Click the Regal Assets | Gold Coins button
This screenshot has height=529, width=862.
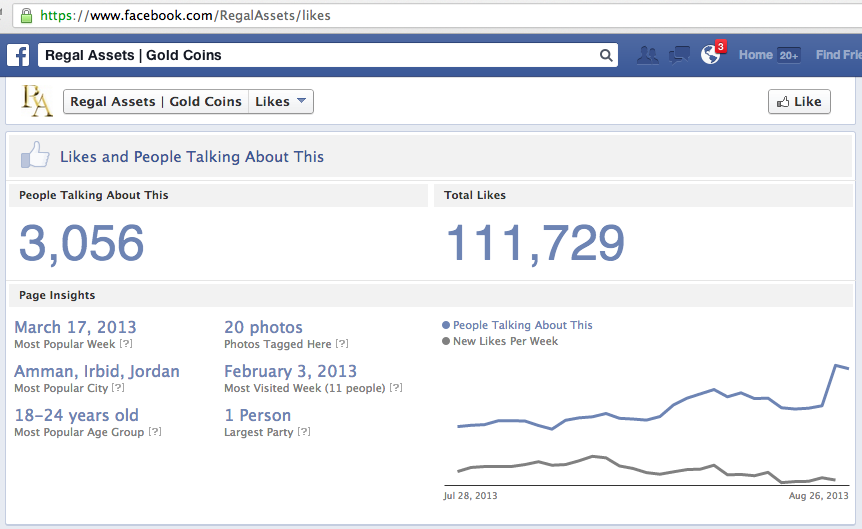(156, 102)
